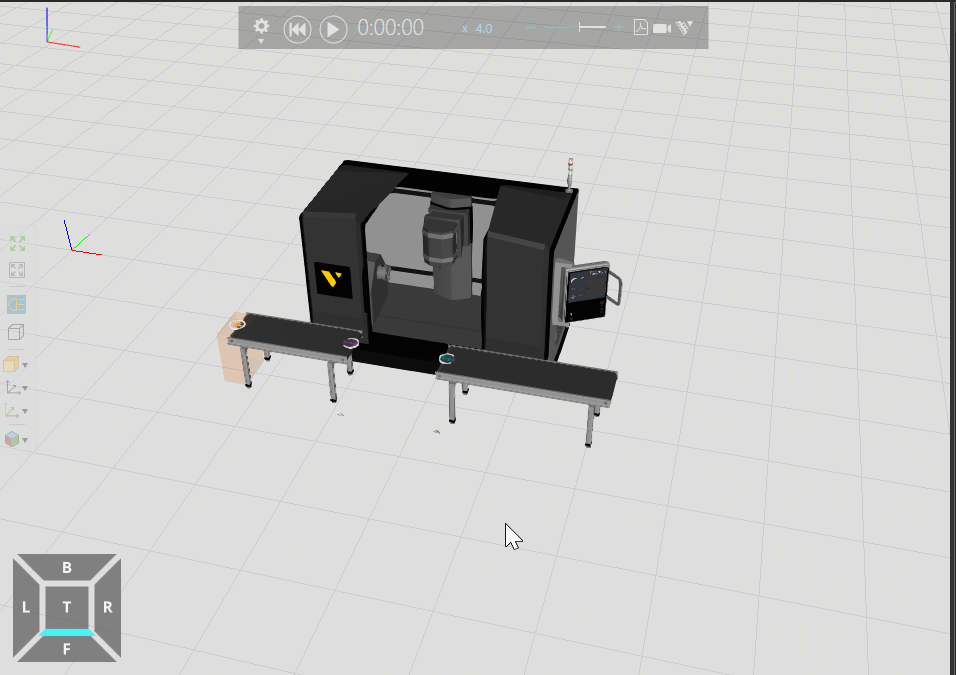This screenshot has width=956, height=675.
Task: Export the scene to 3D PDF
Action: pos(640,27)
